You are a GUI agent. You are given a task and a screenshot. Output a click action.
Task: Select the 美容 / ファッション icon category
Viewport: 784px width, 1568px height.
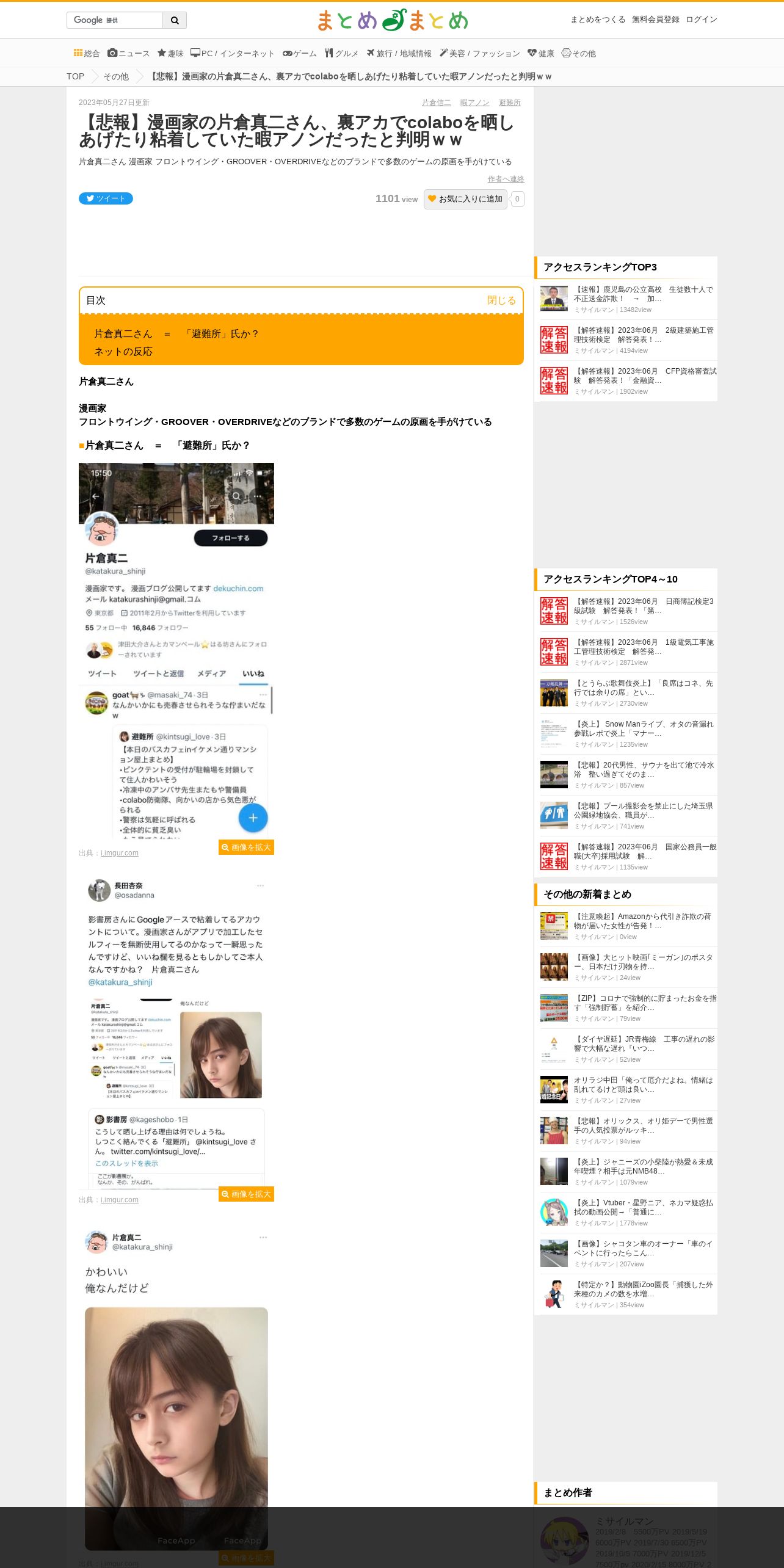pos(480,53)
